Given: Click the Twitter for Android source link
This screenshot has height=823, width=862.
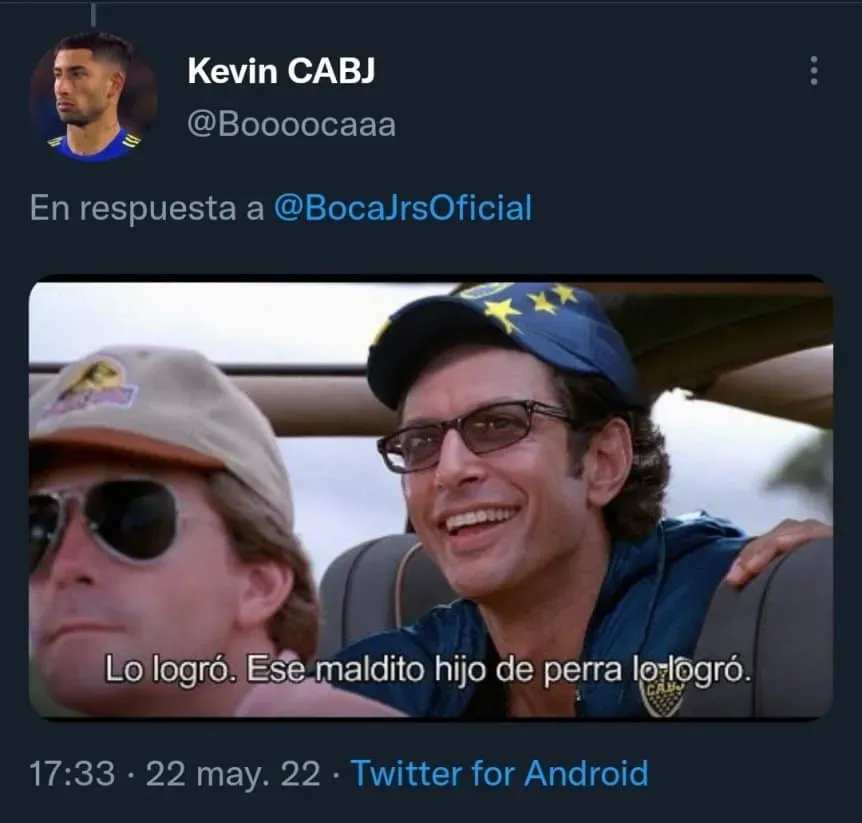Looking at the screenshot, I should (x=499, y=774).
